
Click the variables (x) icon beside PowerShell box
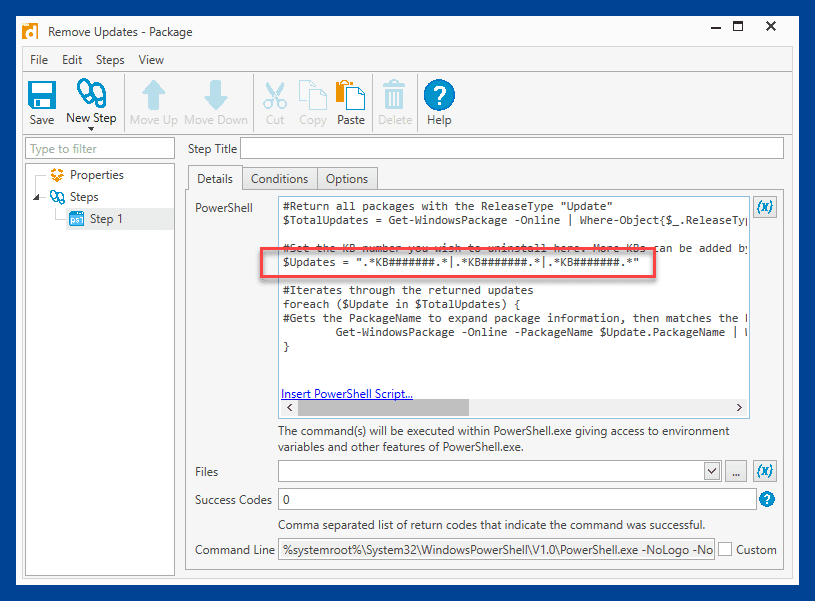pyautogui.click(x=765, y=207)
